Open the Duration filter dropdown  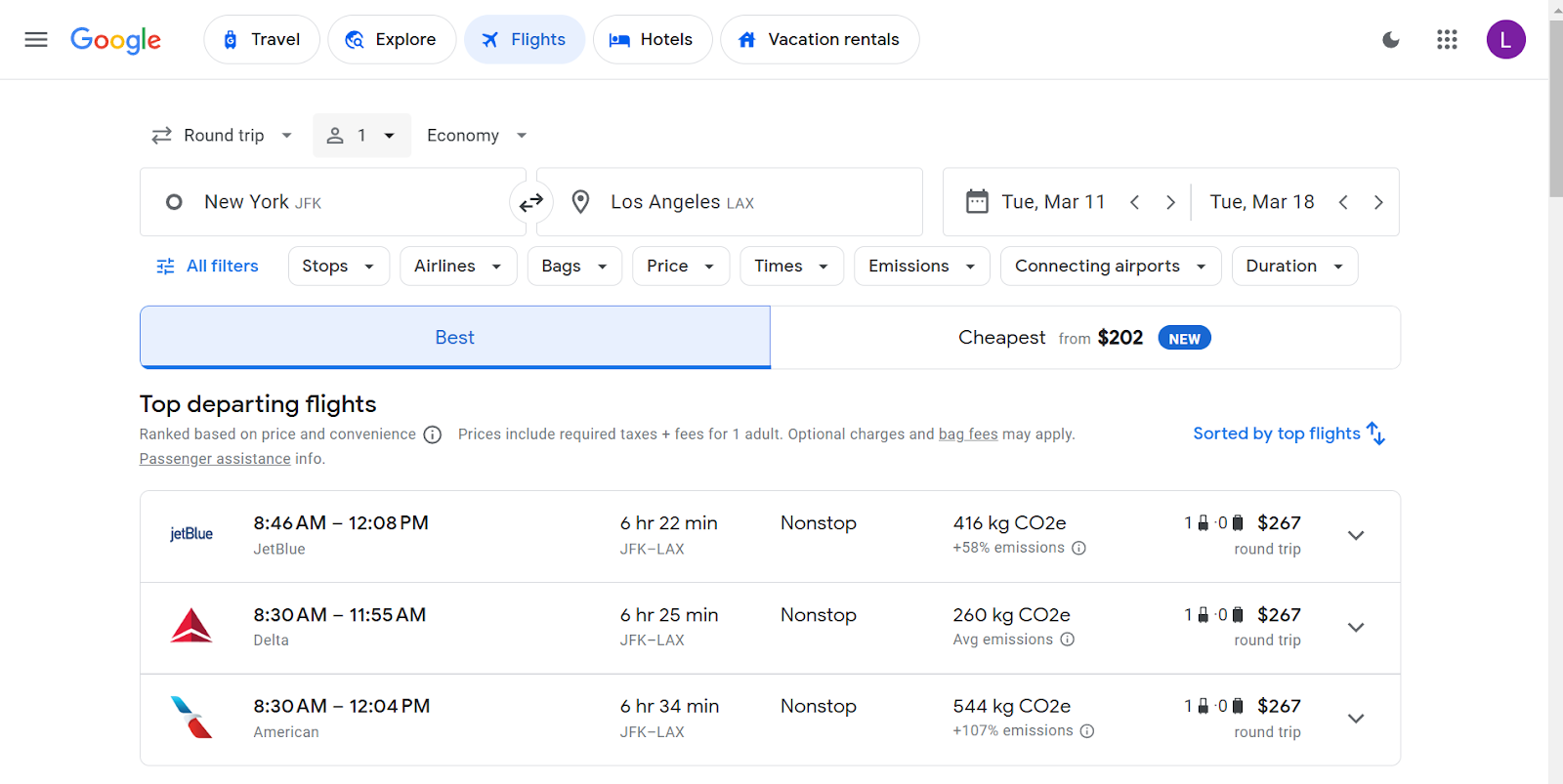1295,267
